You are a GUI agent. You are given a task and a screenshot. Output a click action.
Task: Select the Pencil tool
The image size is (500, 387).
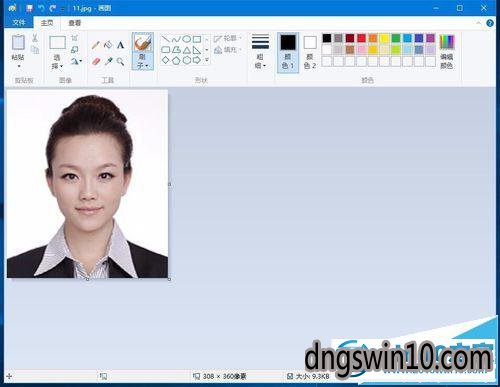click(96, 45)
